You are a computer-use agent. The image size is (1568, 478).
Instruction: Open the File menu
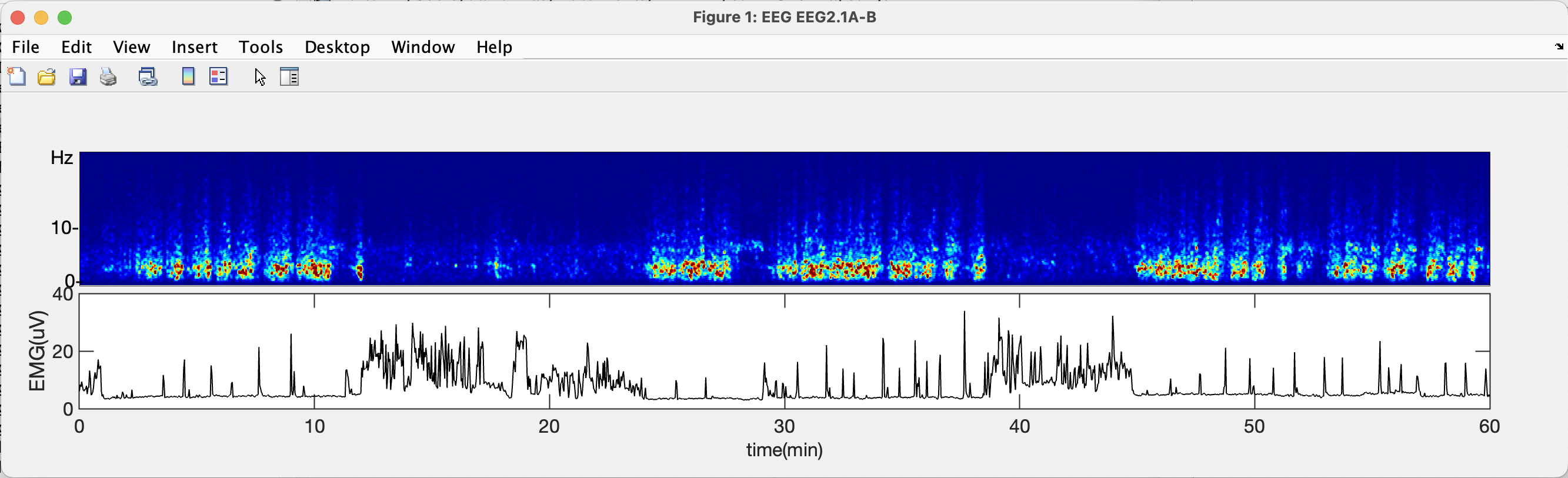pyautogui.click(x=25, y=47)
